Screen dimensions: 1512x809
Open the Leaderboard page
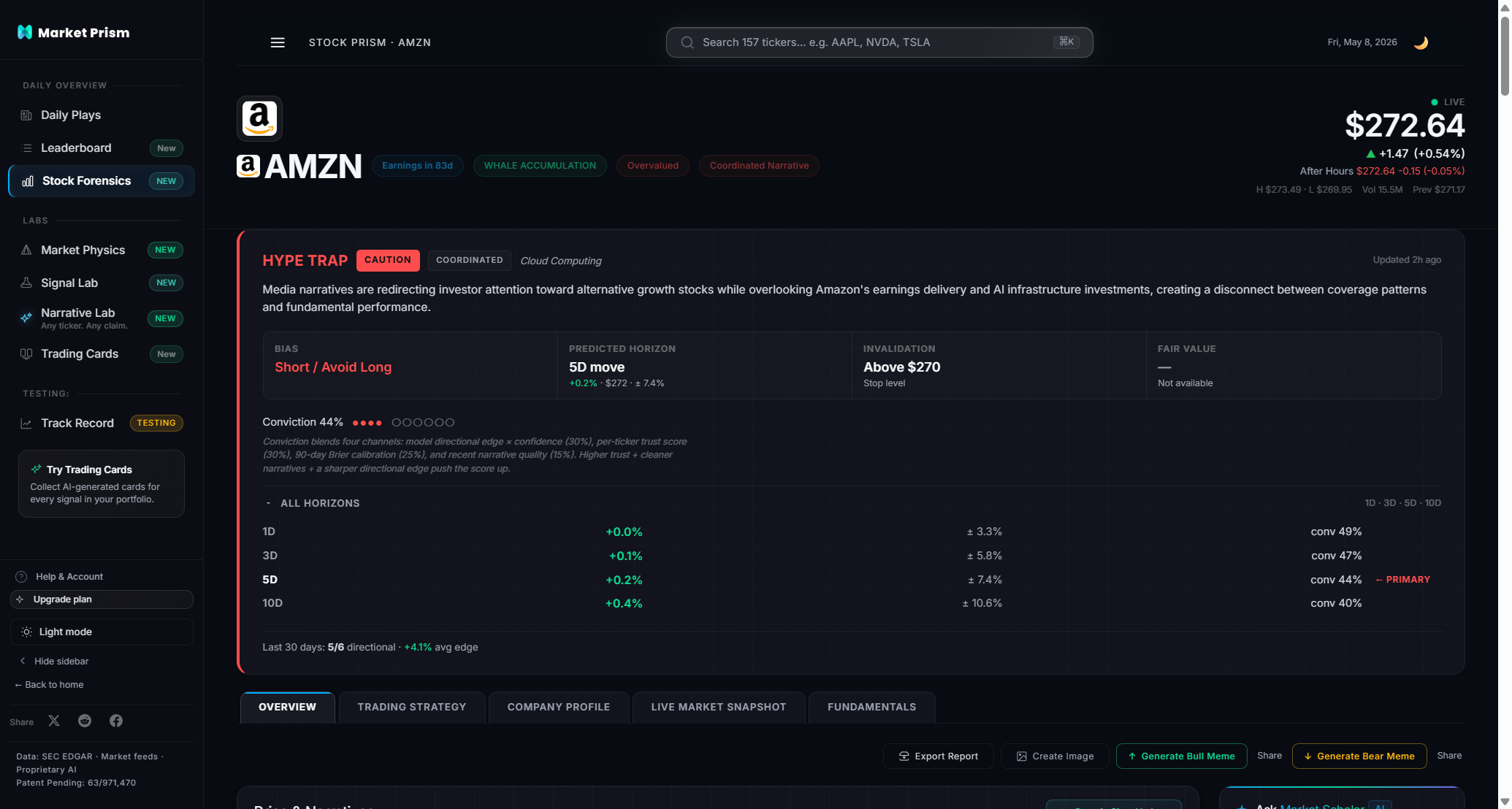tap(102, 148)
